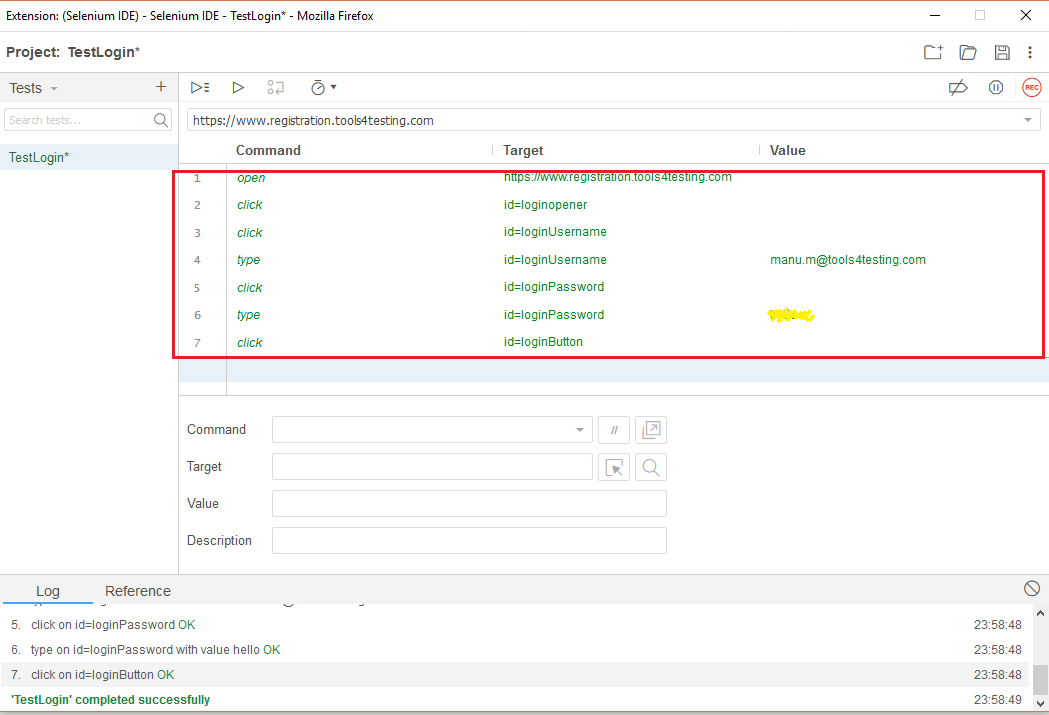Select row 7 id=loginButton target

point(543,342)
